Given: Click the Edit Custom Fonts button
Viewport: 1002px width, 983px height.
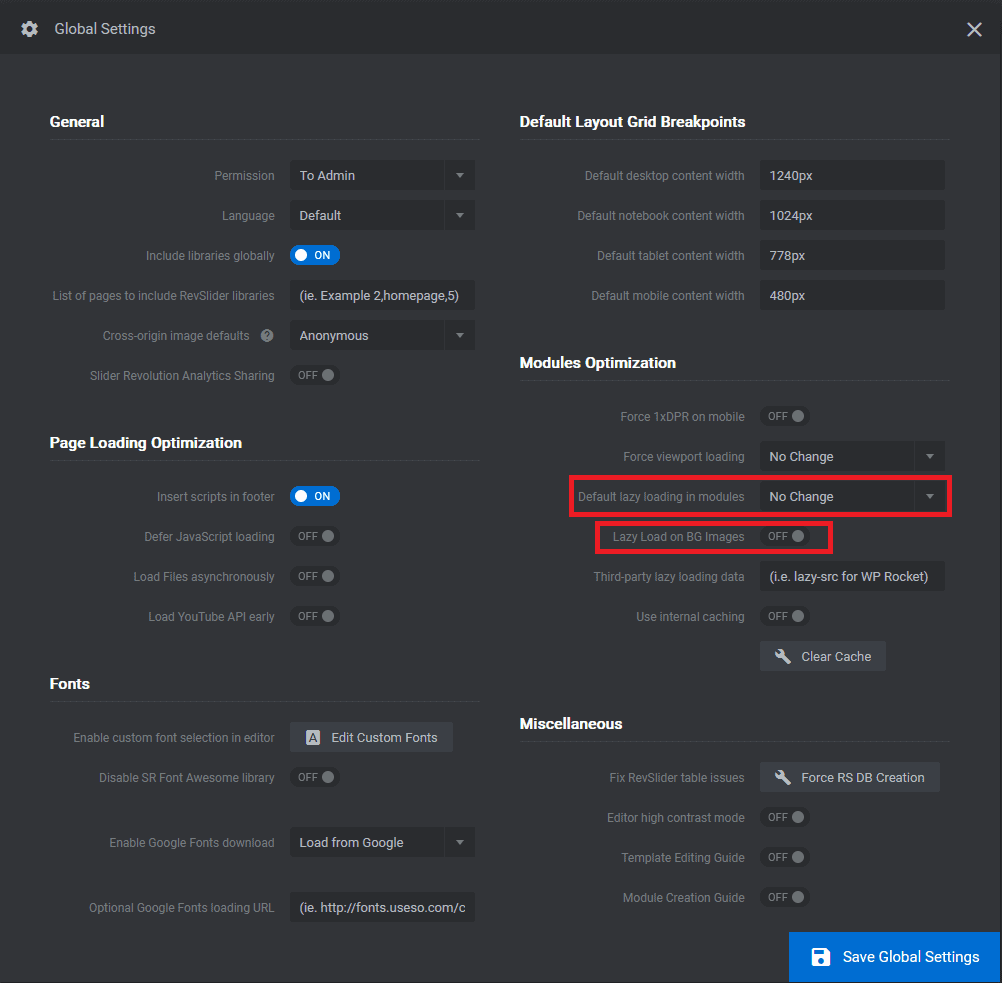Looking at the screenshot, I should click(x=372, y=738).
